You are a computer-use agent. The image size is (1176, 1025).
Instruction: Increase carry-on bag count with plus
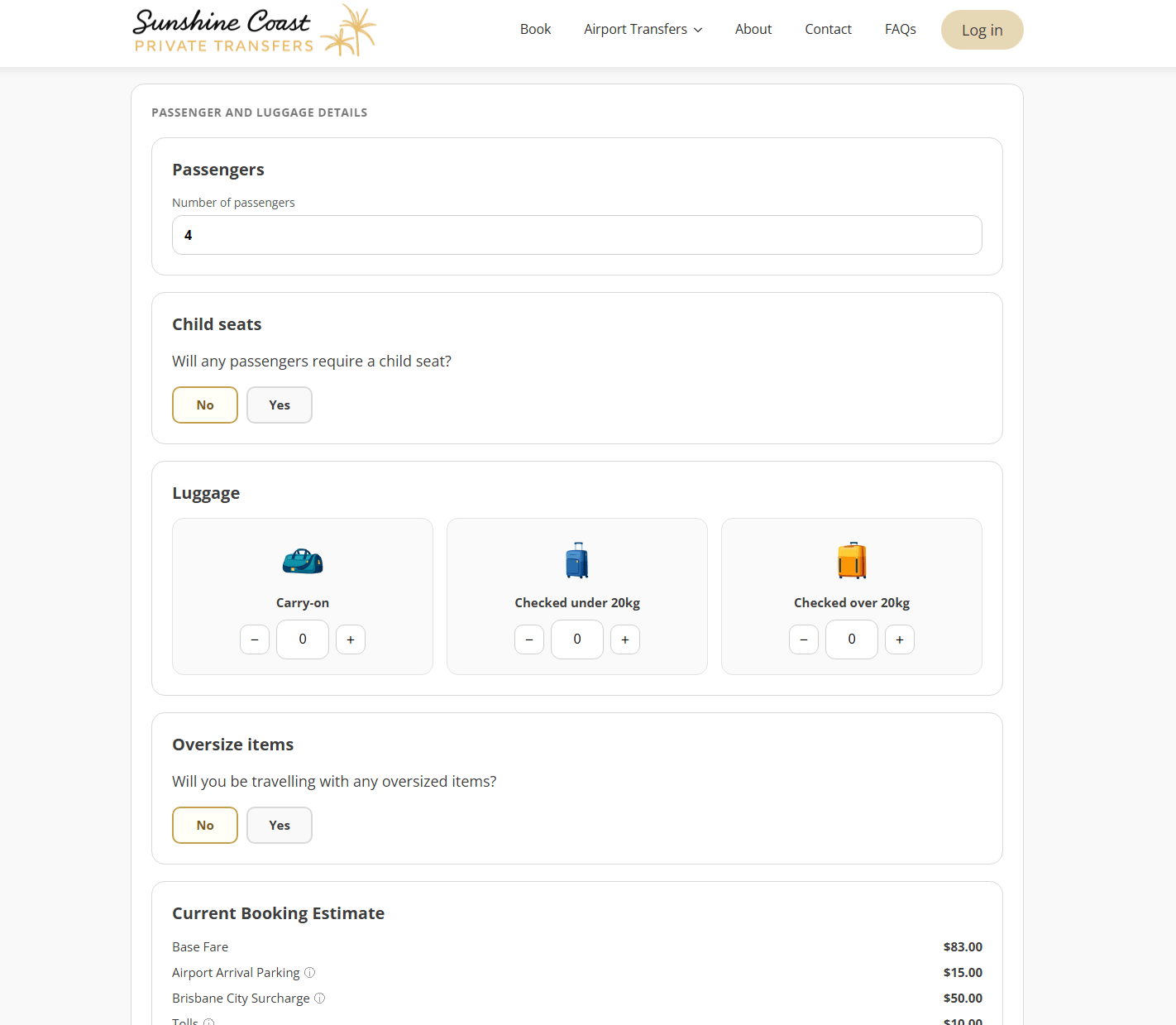(351, 639)
